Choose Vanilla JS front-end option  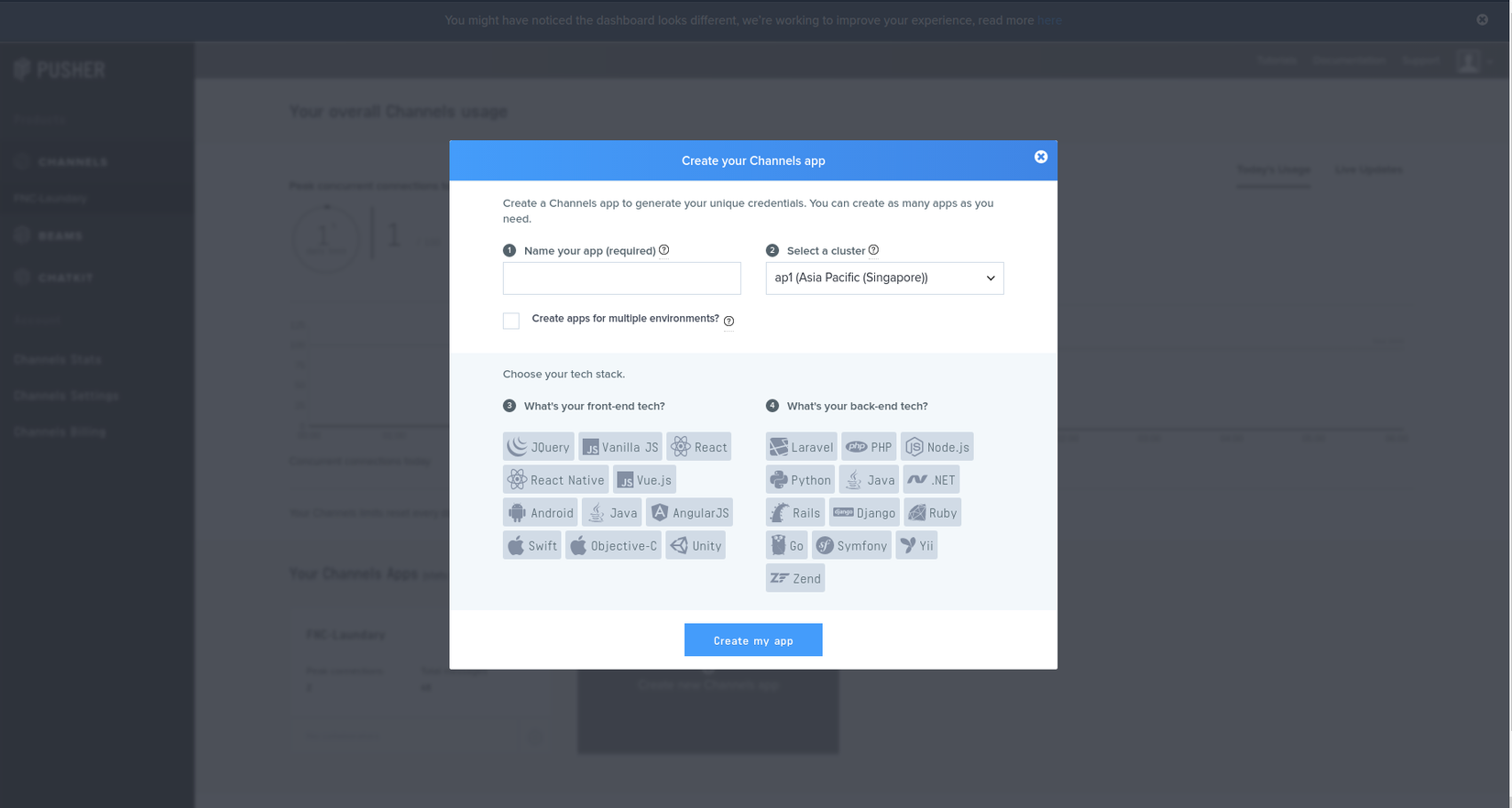click(x=620, y=446)
